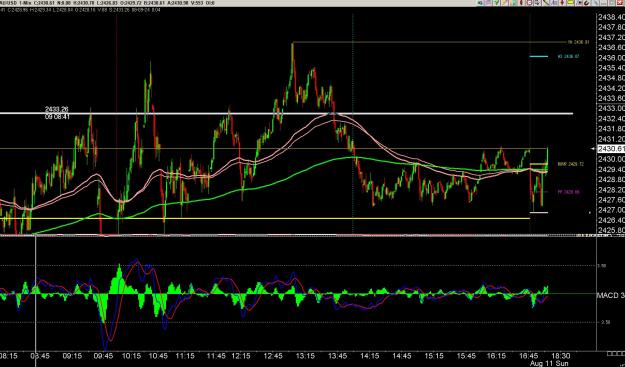
Task: Click price axis value 2428.20
Action: click(x=611, y=190)
